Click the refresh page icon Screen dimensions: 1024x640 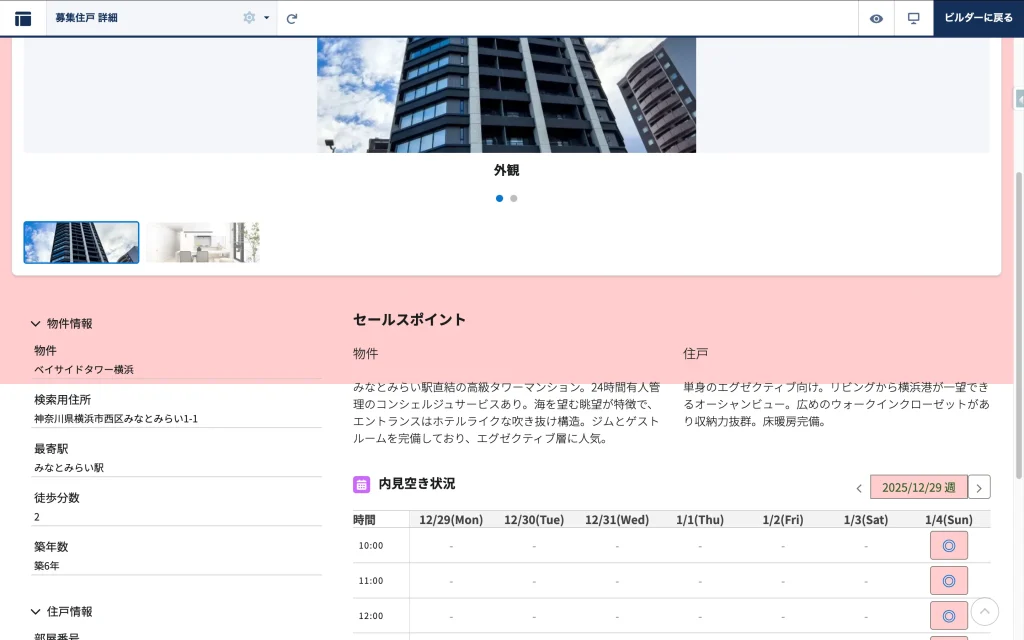(x=292, y=18)
